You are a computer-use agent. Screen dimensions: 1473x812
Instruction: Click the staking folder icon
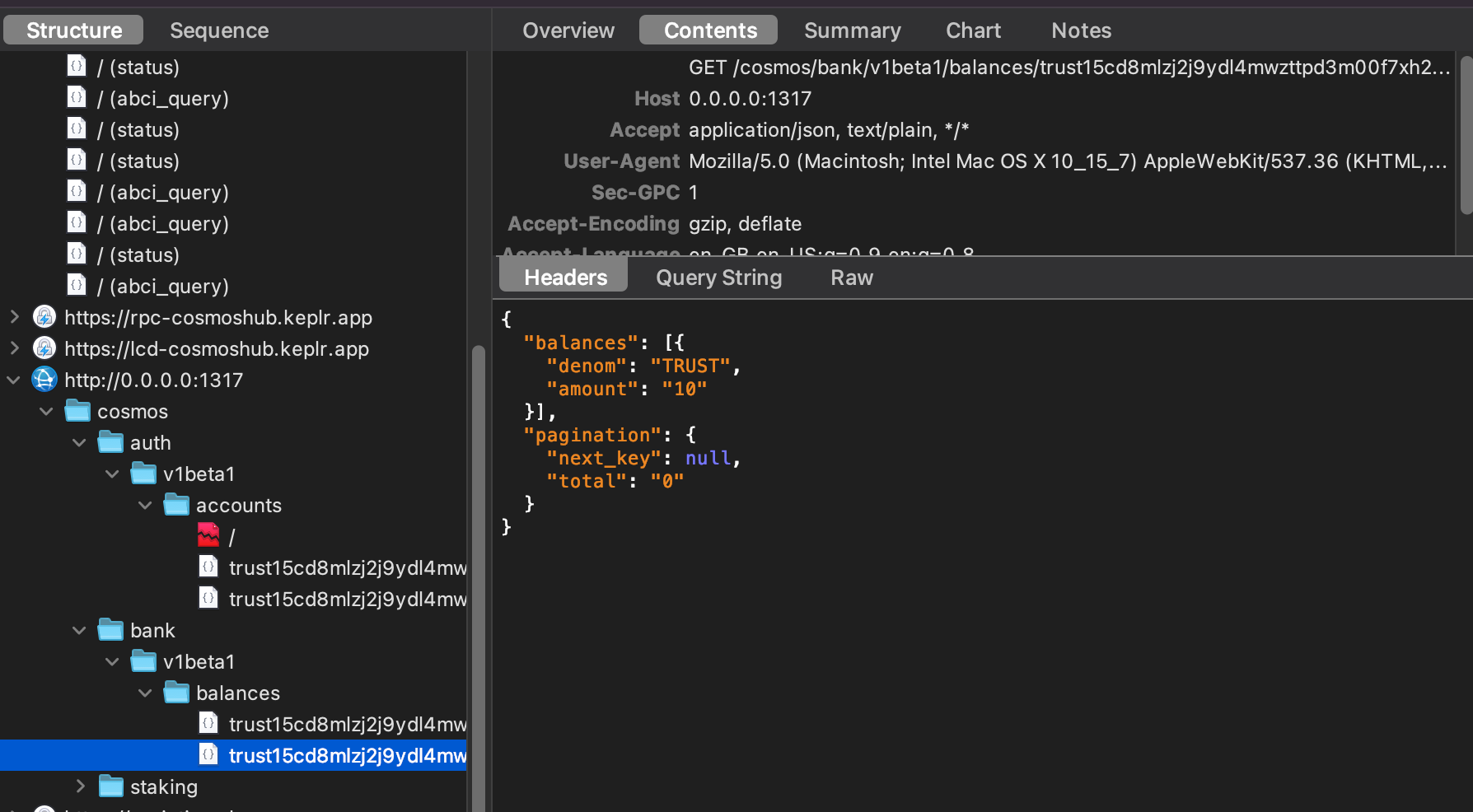point(110,786)
